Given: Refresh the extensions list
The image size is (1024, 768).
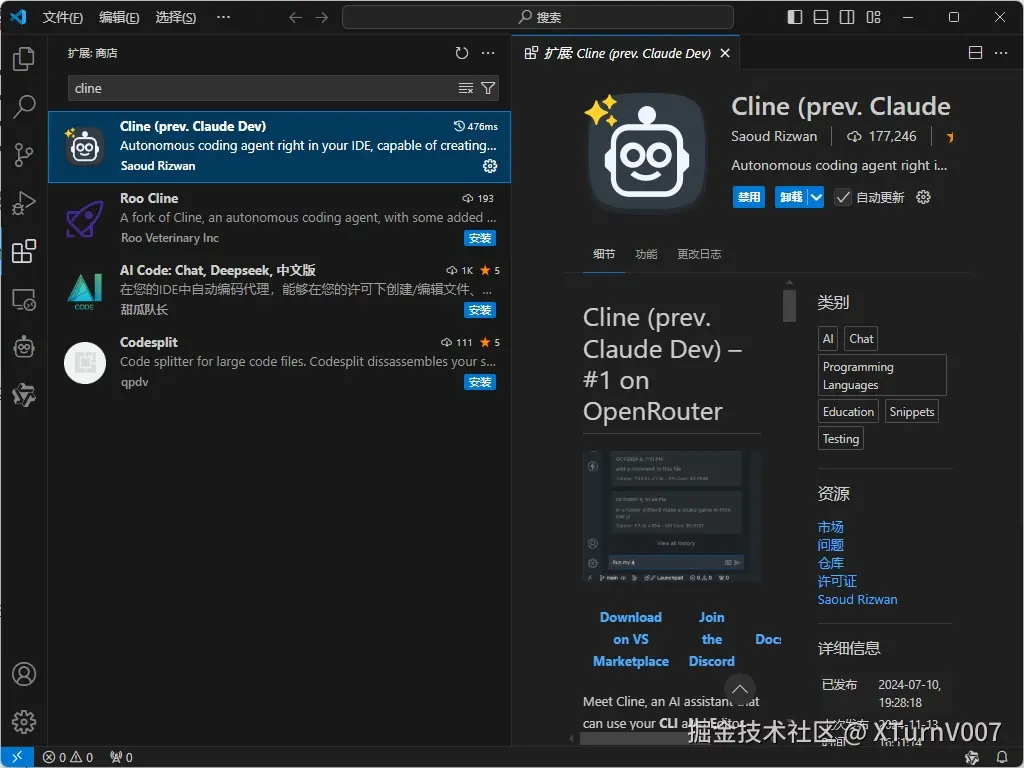Looking at the screenshot, I should [461, 53].
